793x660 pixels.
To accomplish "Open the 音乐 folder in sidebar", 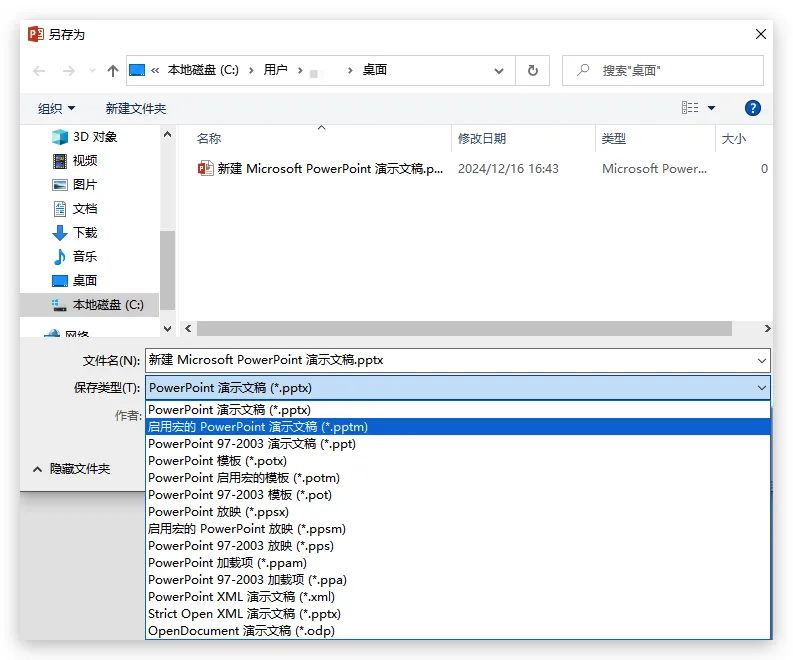I will [x=85, y=257].
